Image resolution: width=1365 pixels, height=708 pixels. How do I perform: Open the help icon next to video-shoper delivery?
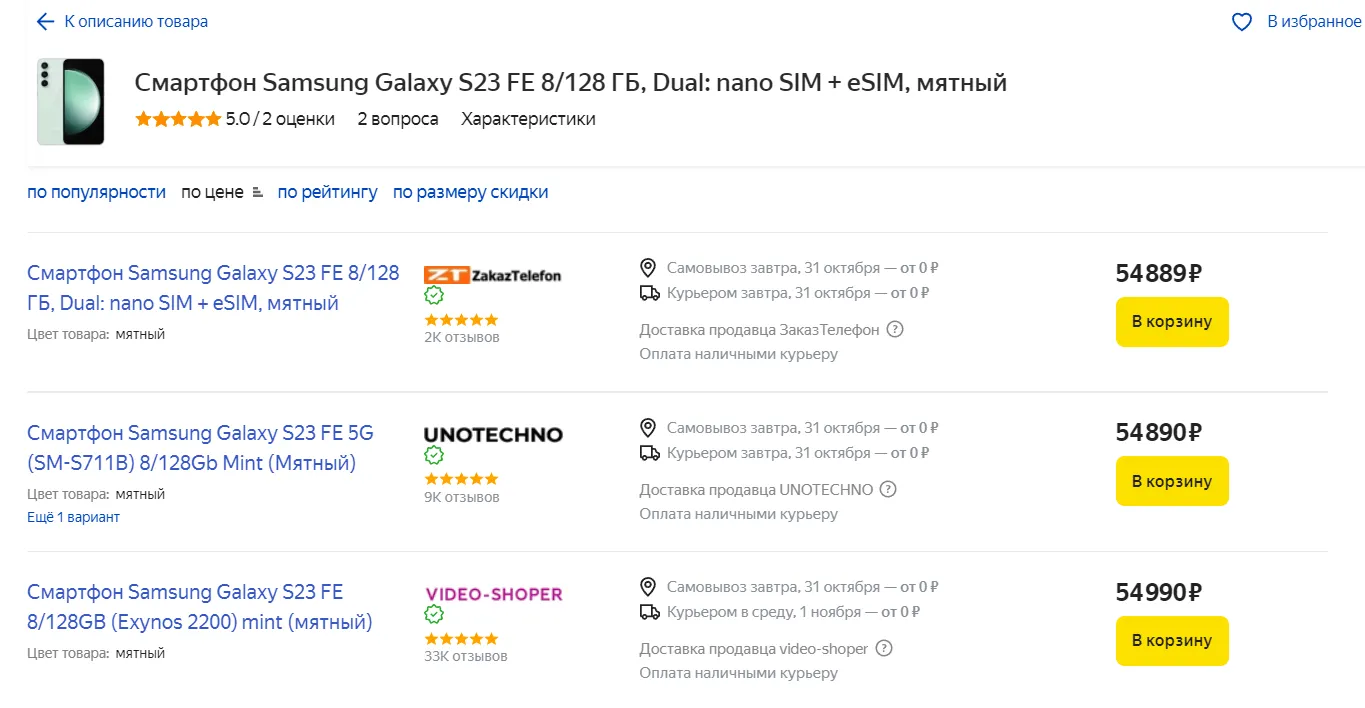(x=884, y=649)
